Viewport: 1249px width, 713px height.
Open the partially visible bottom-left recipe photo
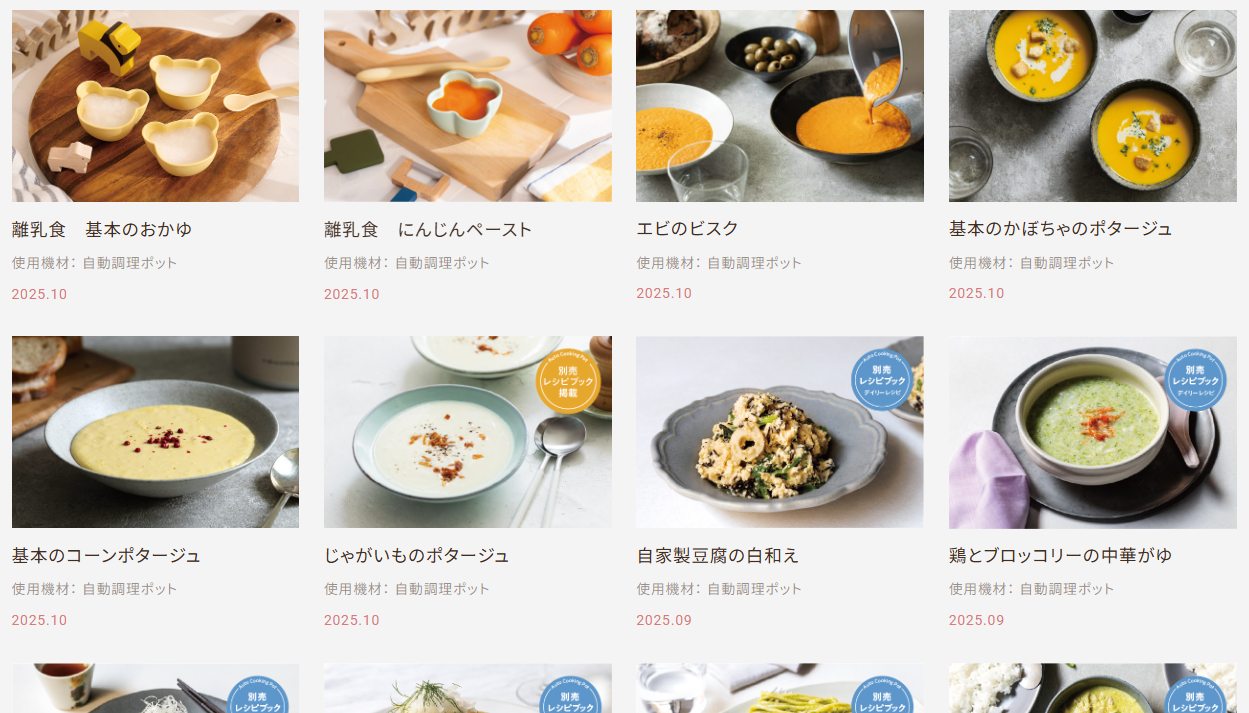click(x=155, y=688)
